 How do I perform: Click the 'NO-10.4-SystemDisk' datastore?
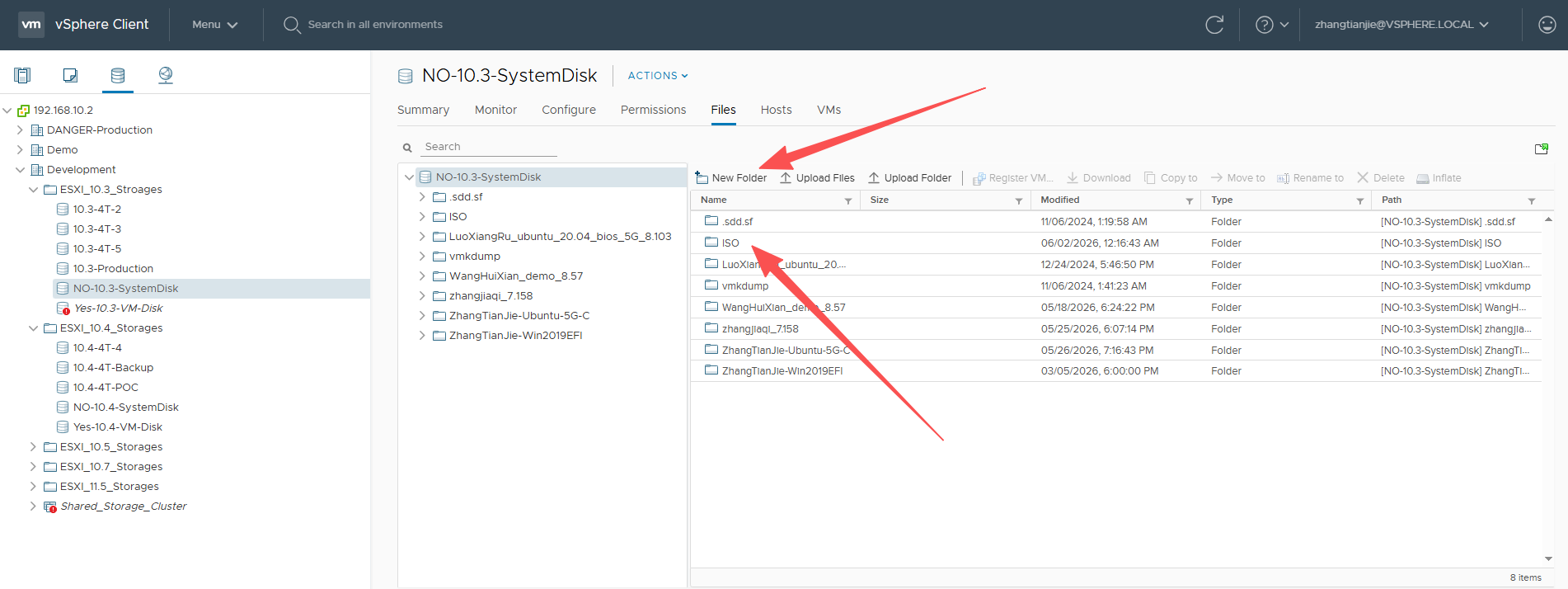(x=125, y=408)
